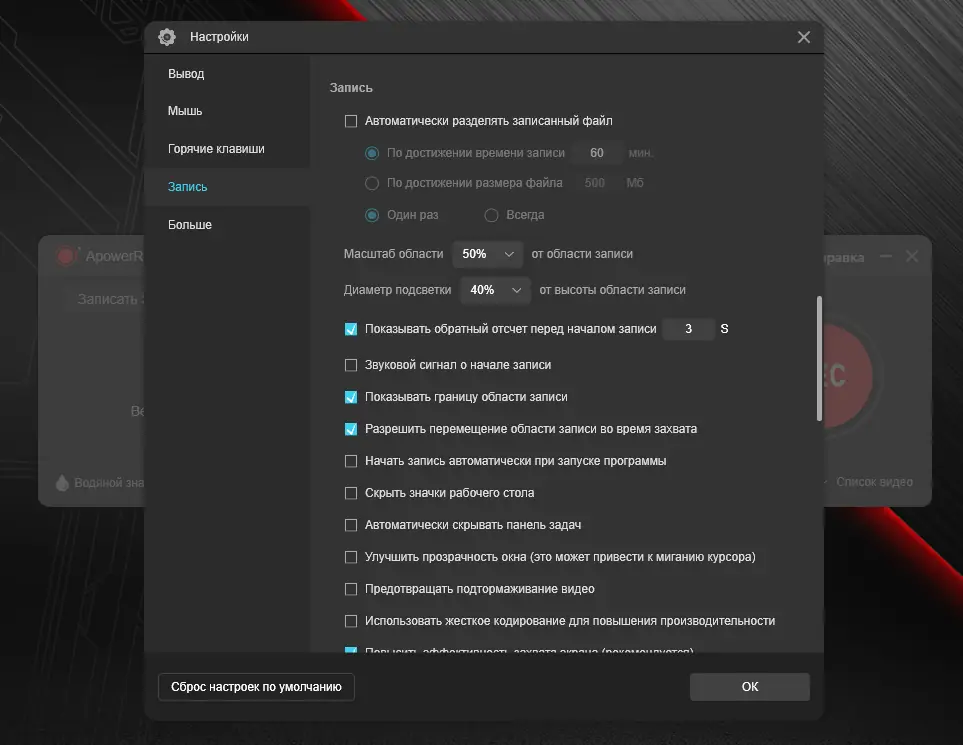963x745 pixels.
Task: Check Автоматически скрывать панель задач
Action: (351, 525)
